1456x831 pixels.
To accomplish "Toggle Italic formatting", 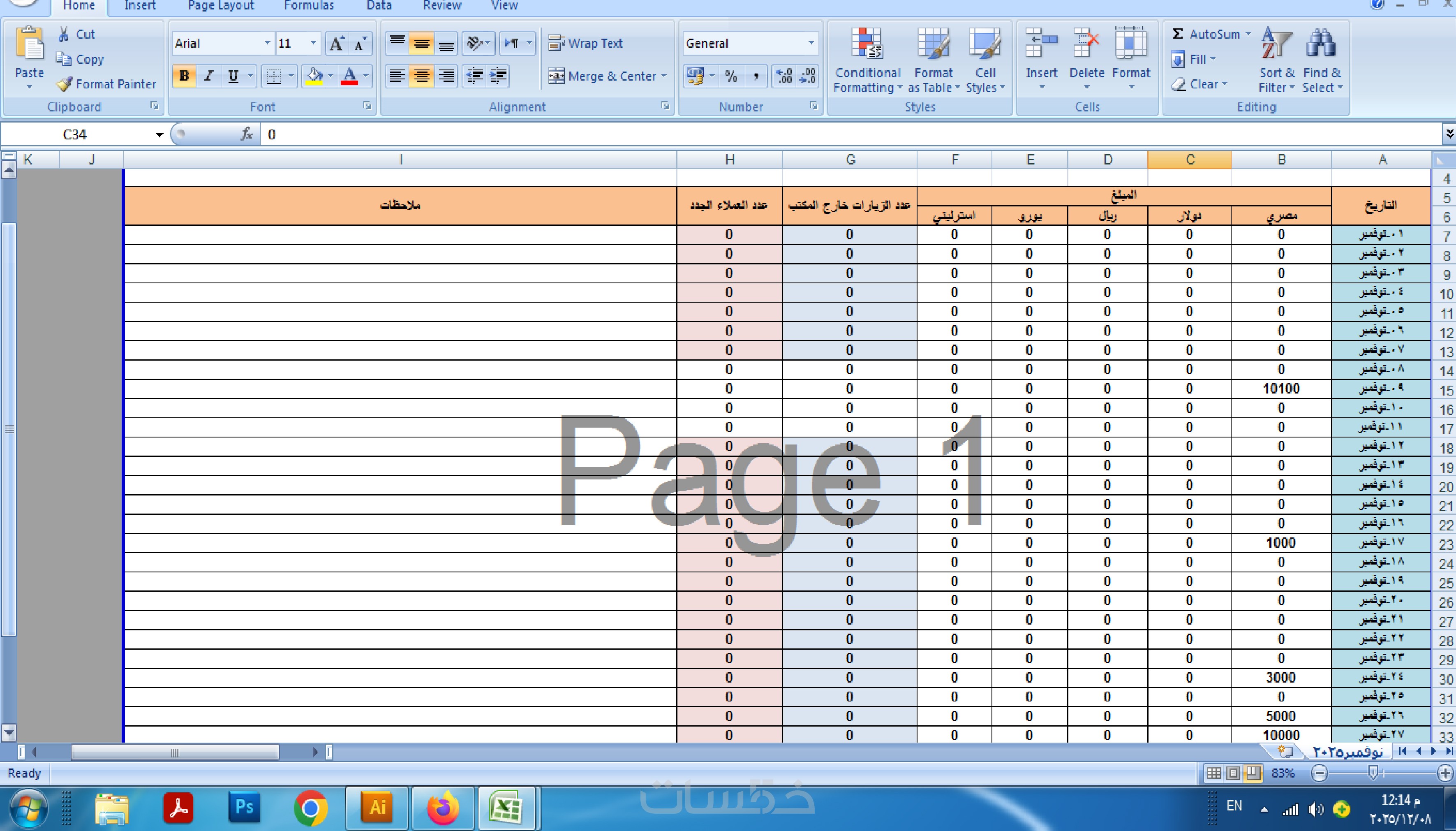I will [x=209, y=76].
